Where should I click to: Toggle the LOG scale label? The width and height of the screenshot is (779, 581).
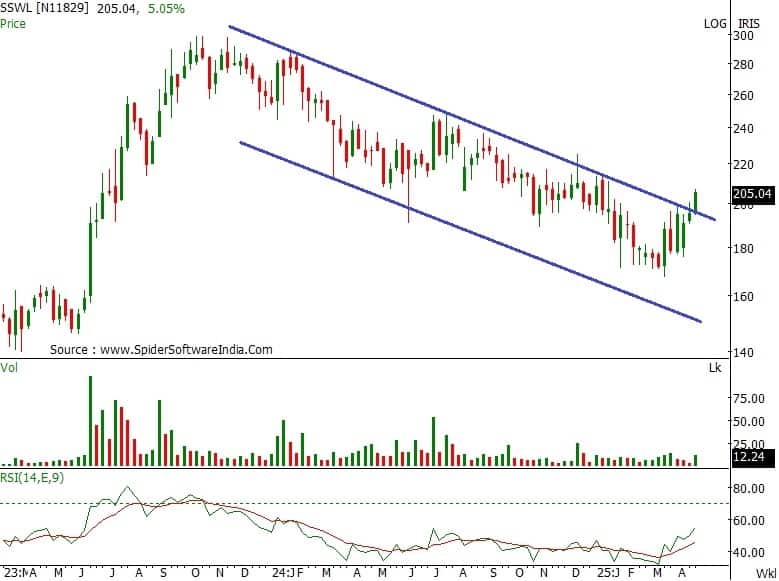(x=715, y=22)
